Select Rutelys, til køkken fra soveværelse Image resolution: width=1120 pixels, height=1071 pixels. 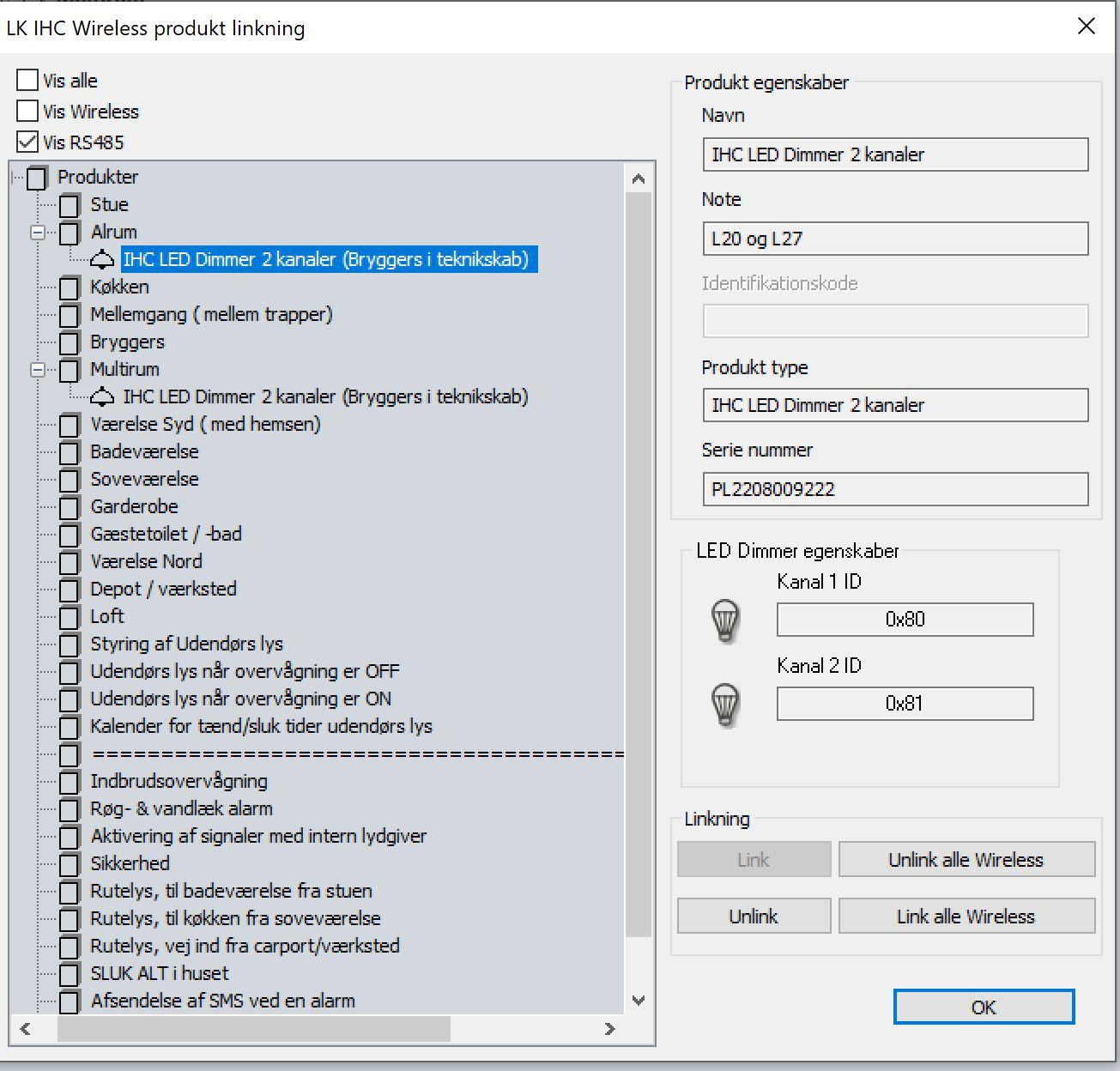pos(235,918)
